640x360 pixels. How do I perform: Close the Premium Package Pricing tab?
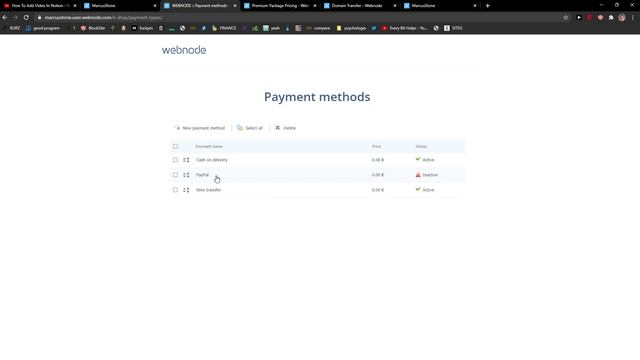(315, 6)
